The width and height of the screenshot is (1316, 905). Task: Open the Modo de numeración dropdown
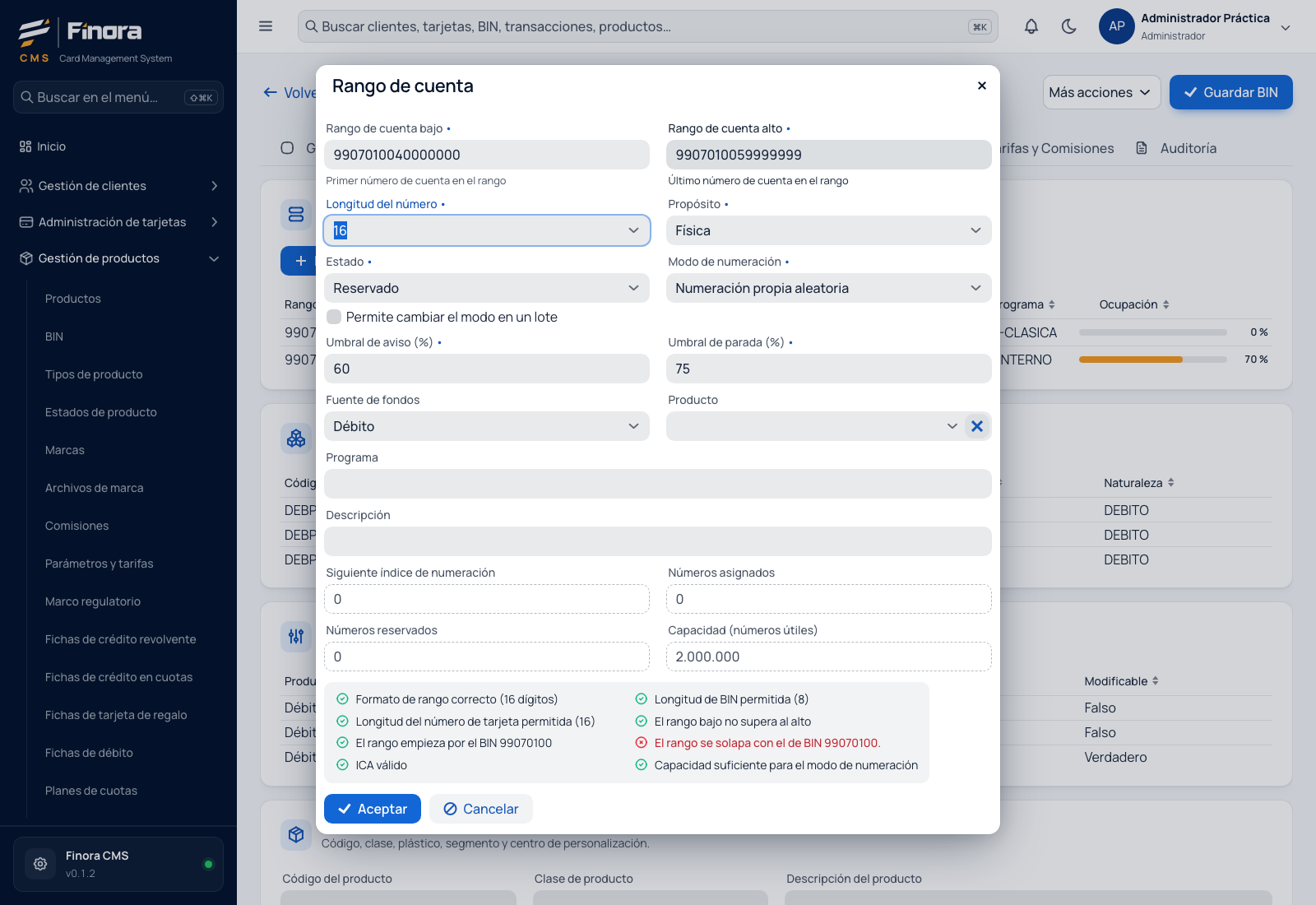click(829, 288)
